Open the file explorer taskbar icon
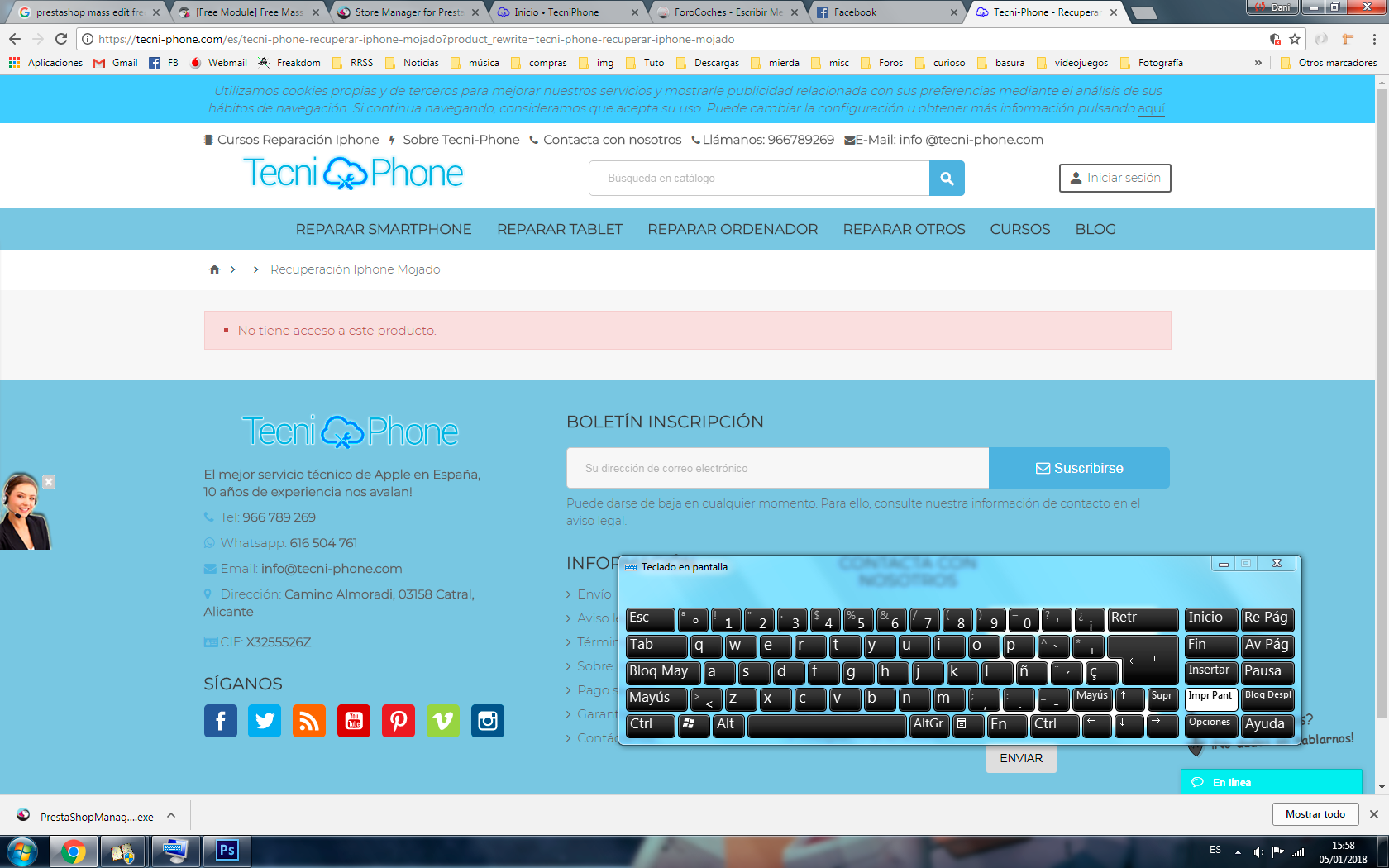The image size is (1389, 868). (124, 851)
